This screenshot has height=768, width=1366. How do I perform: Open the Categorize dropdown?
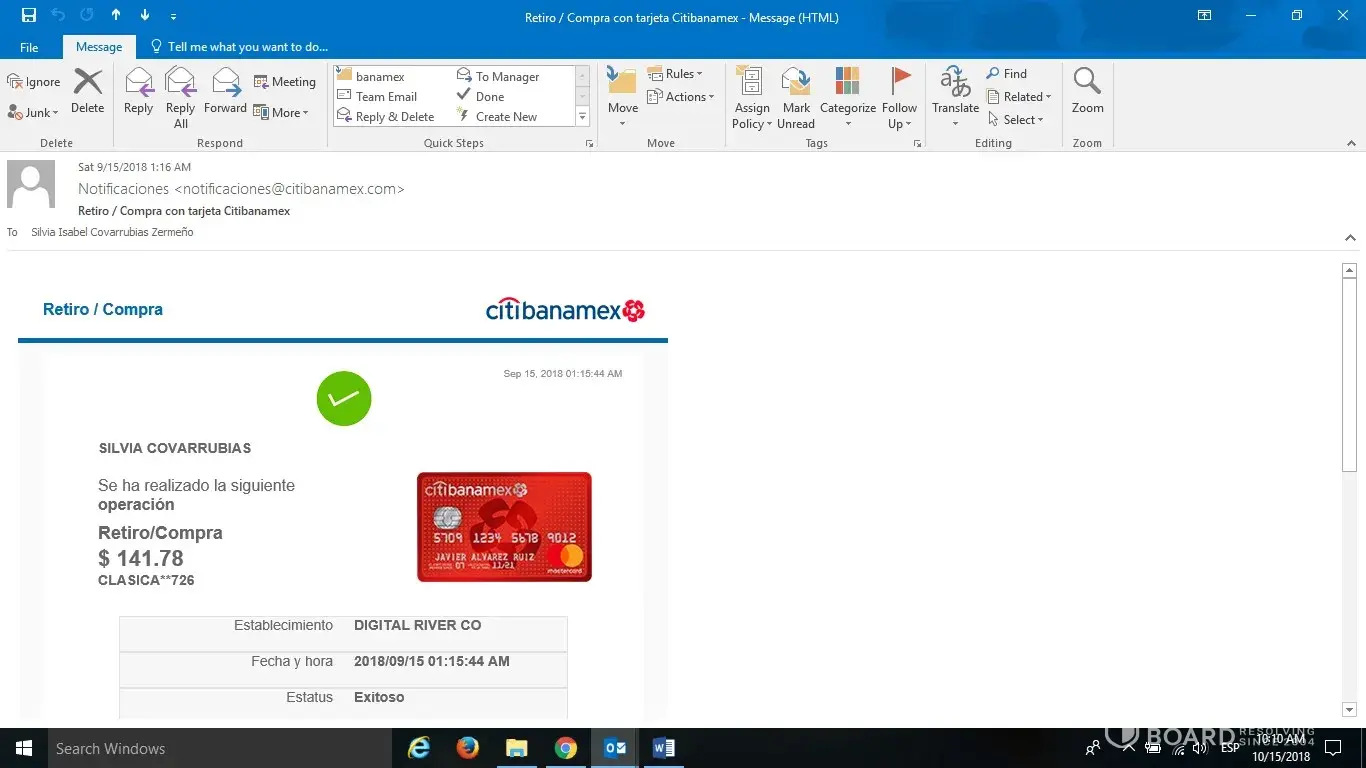848,97
